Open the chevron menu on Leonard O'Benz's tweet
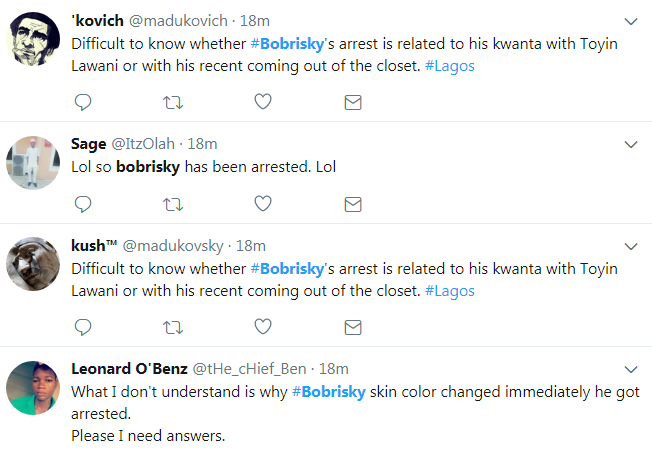This screenshot has width=652, height=454. 630,369
